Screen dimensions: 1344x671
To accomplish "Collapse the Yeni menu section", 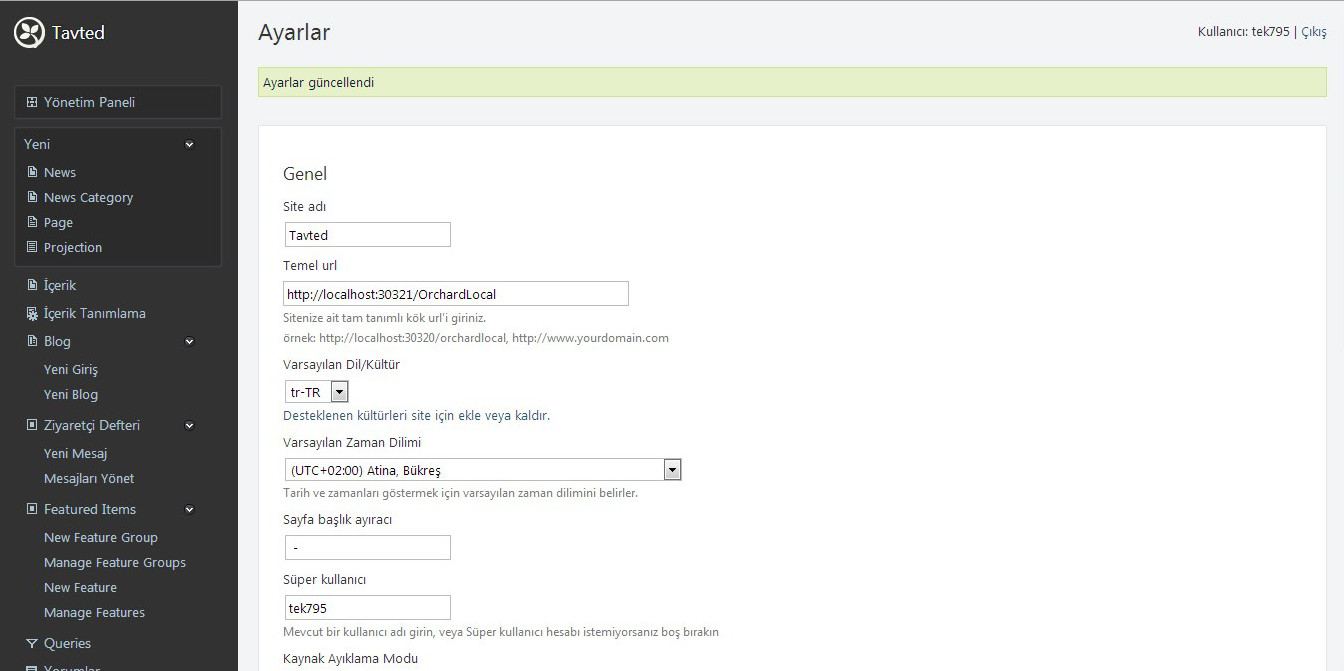I will [190, 144].
